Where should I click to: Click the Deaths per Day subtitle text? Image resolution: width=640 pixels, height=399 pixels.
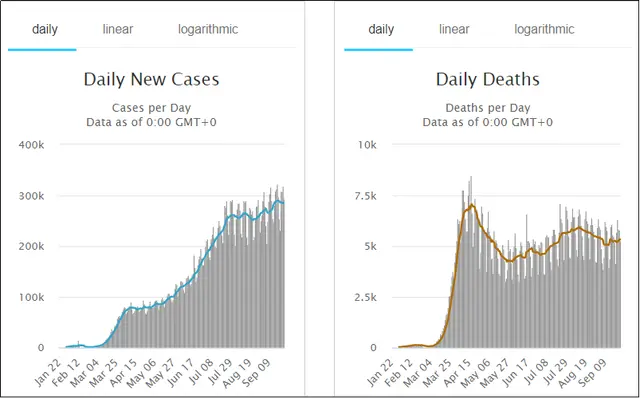[488, 108]
